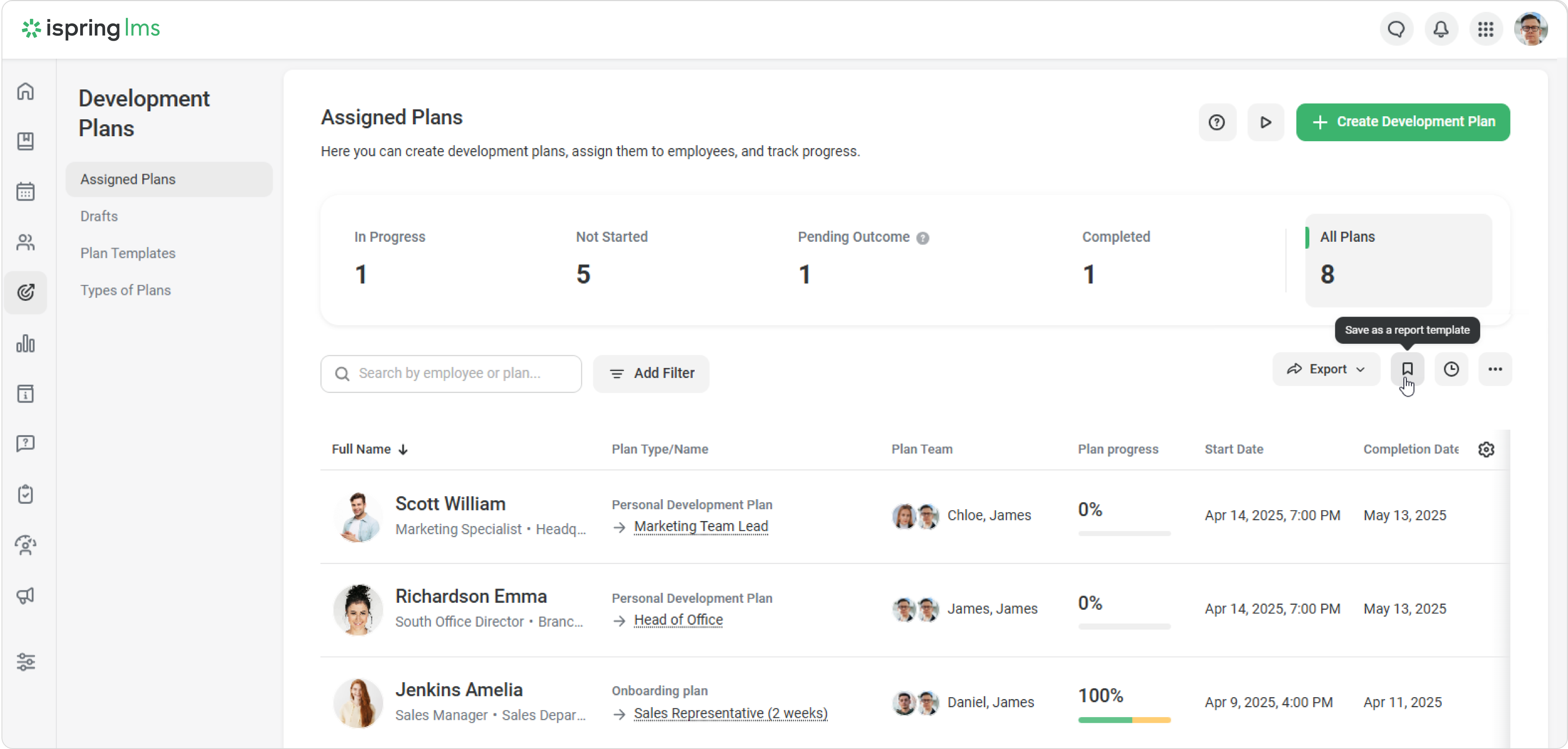Image resolution: width=1568 pixels, height=749 pixels.
Task: Open the table column settings gear icon
Action: [1486, 449]
